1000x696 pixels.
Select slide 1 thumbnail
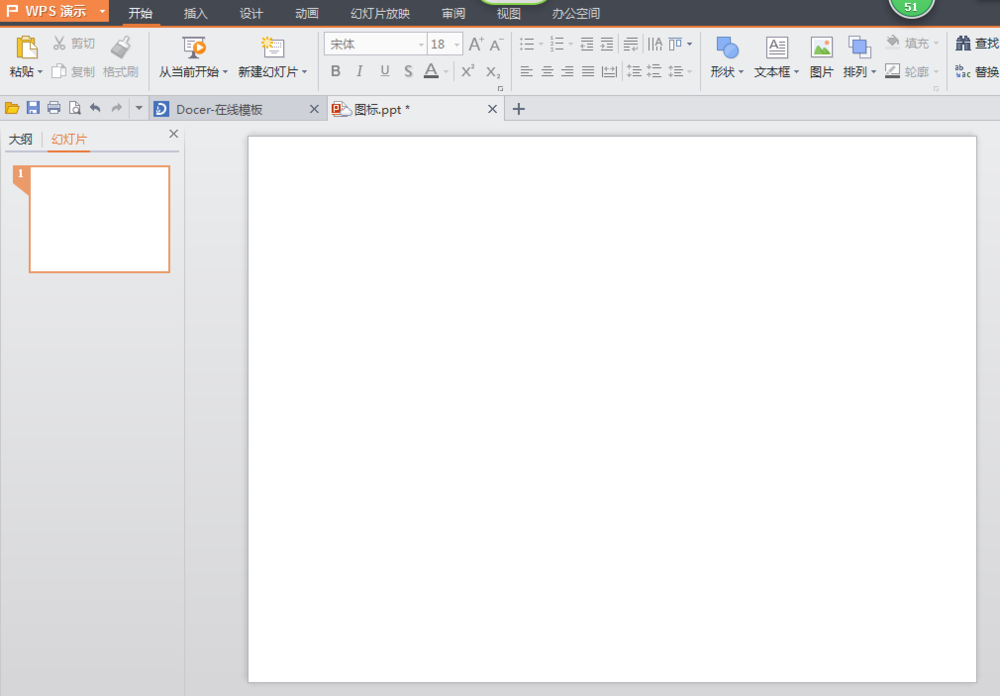(x=99, y=219)
